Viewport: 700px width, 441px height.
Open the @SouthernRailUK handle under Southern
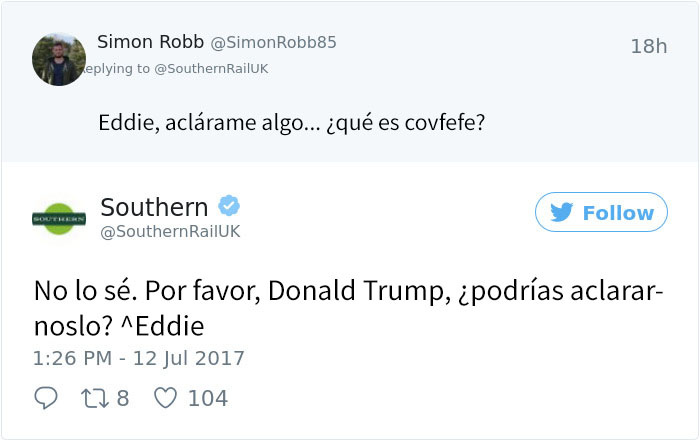(x=170, y=232)
